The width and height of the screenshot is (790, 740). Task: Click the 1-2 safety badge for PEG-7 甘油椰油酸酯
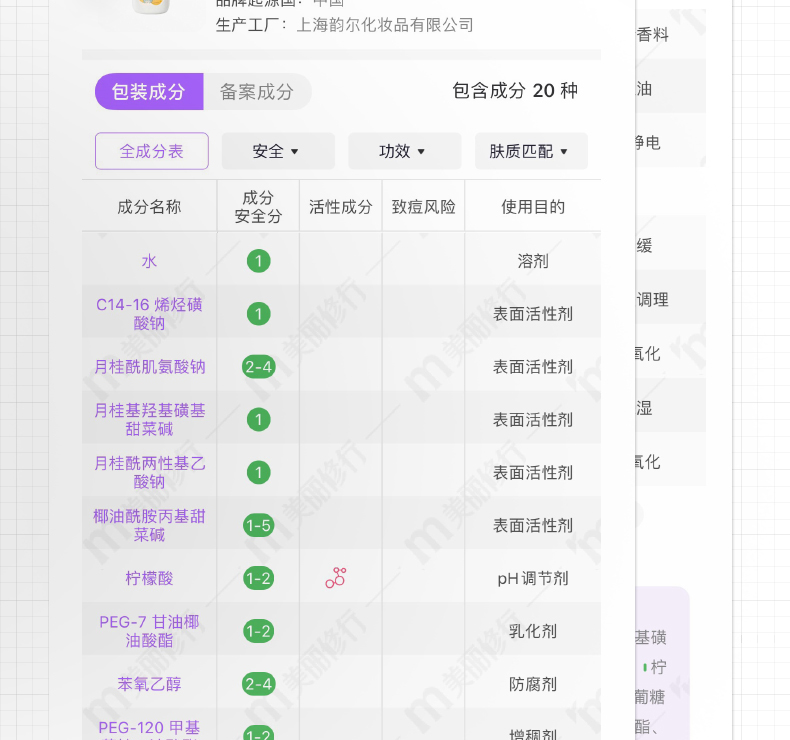click(x=258, y=631)
